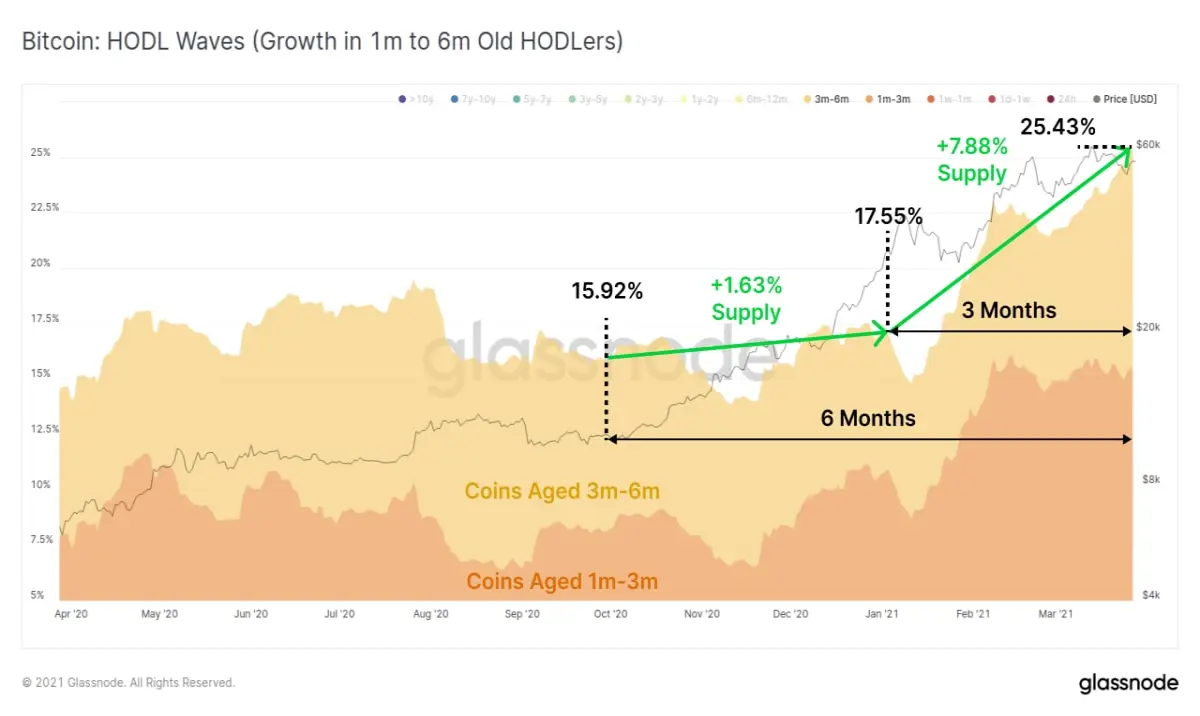Click the chart title text
The image size is (1200, 716).
point(323,42)
